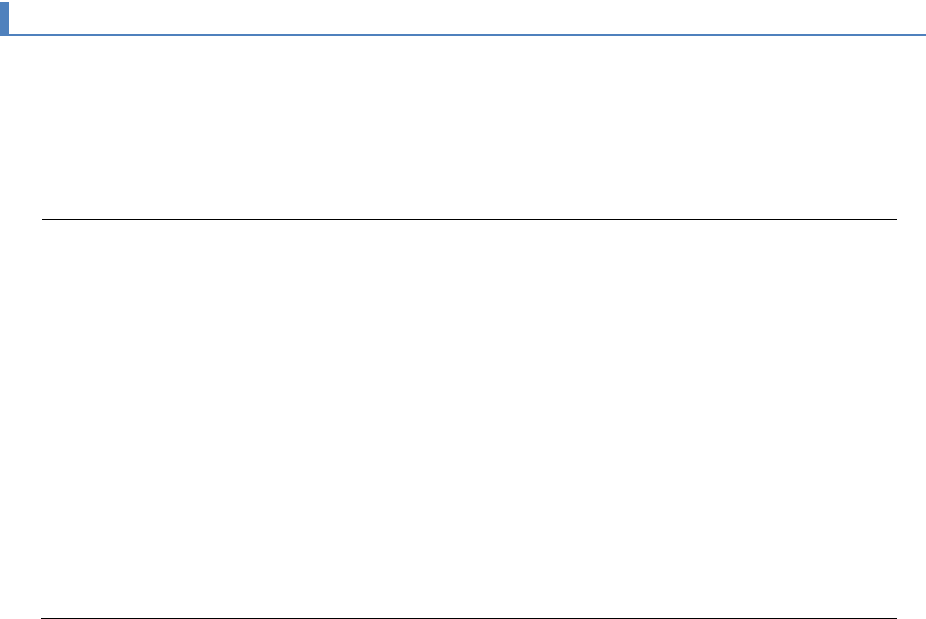Click the left end of upper gray divider
This screenshot has width=926, height=619.
point(43,219)
